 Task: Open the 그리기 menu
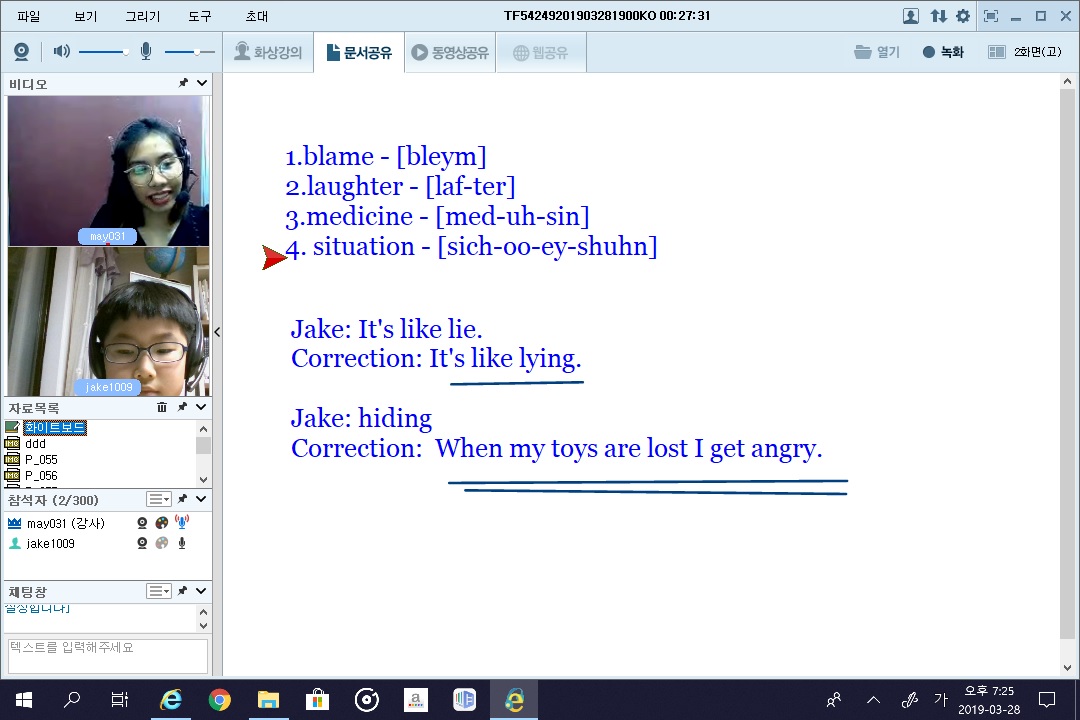(142, 16)
